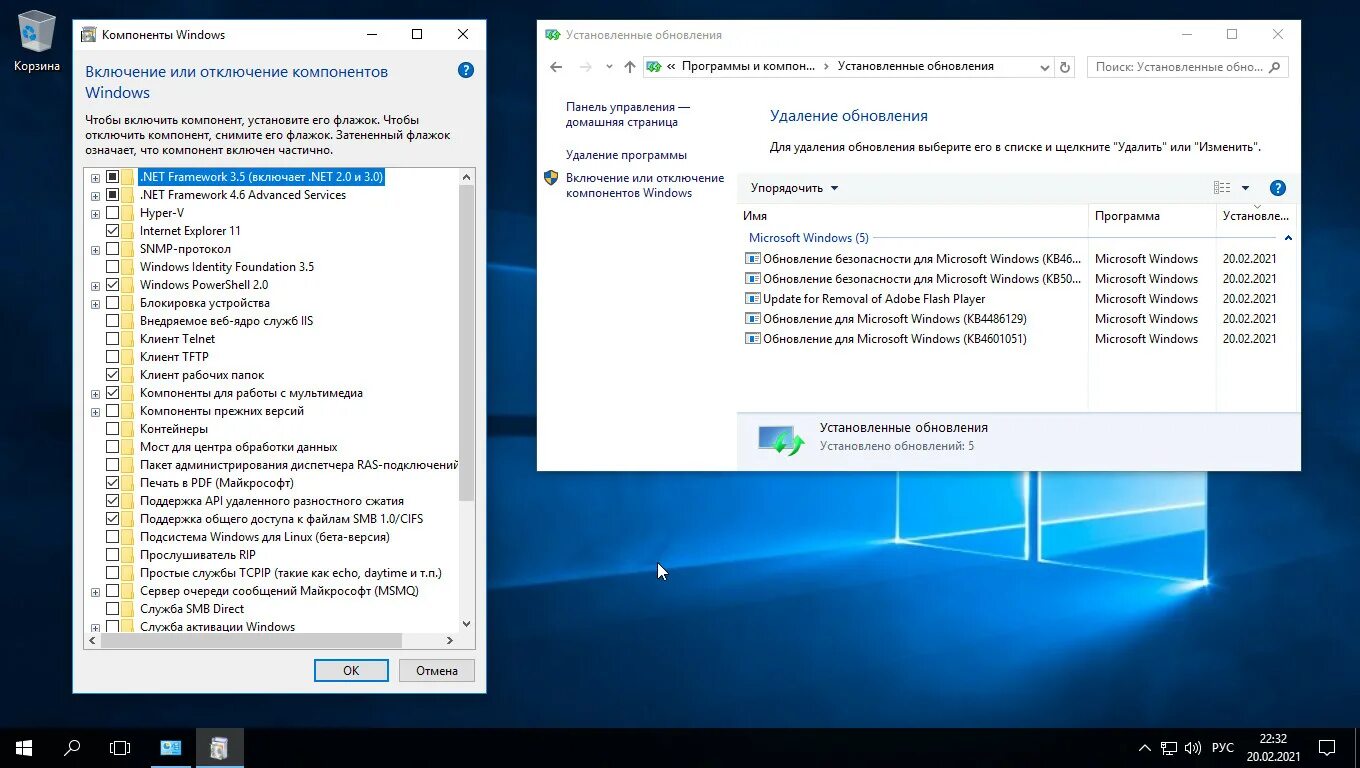The height and width of the screenshot is (768, 1360).
Task: Check Контейнеры component checkbox
Action: tap(112, 429)
